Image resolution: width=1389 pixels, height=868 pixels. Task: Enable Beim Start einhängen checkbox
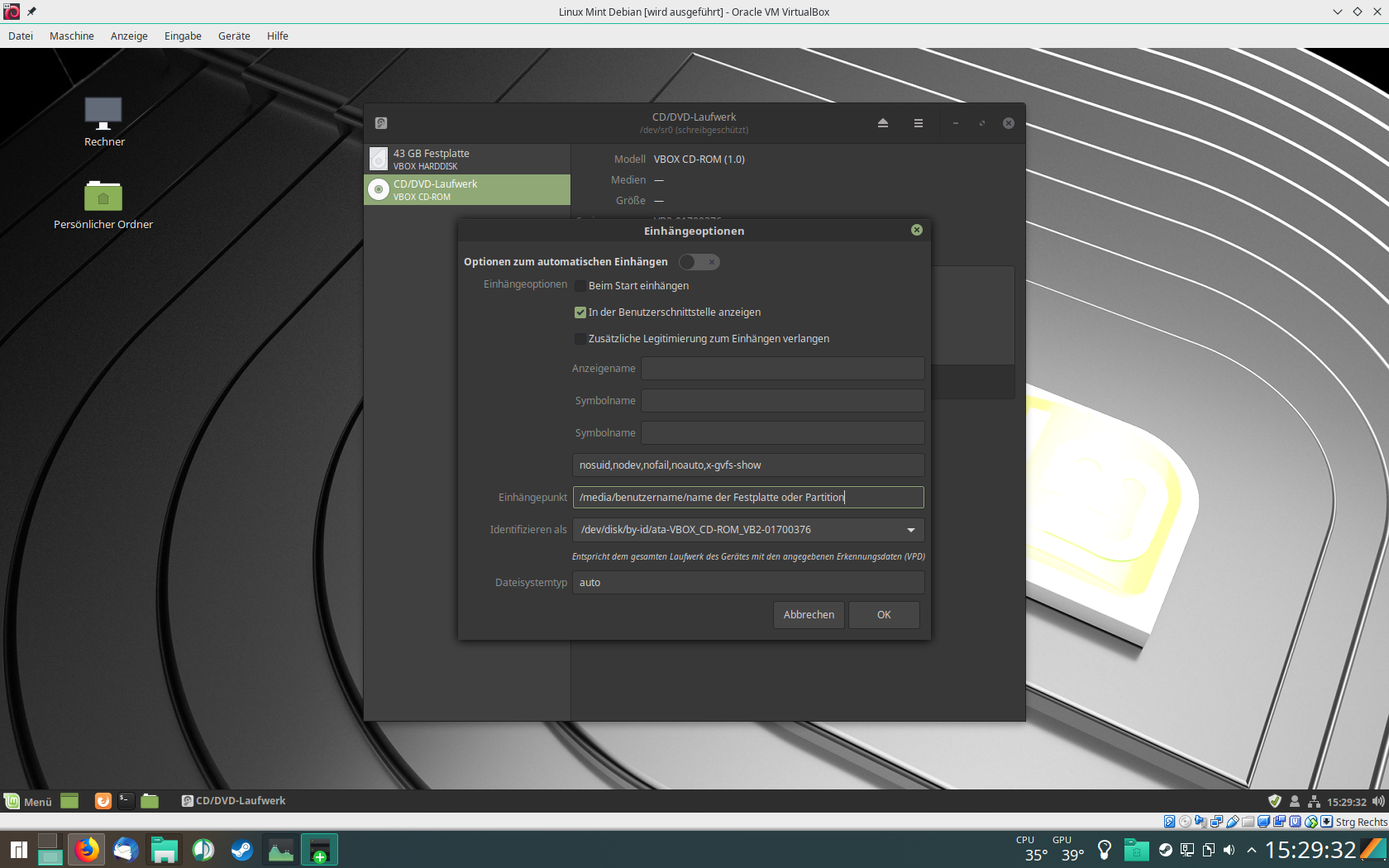(580, 286)
